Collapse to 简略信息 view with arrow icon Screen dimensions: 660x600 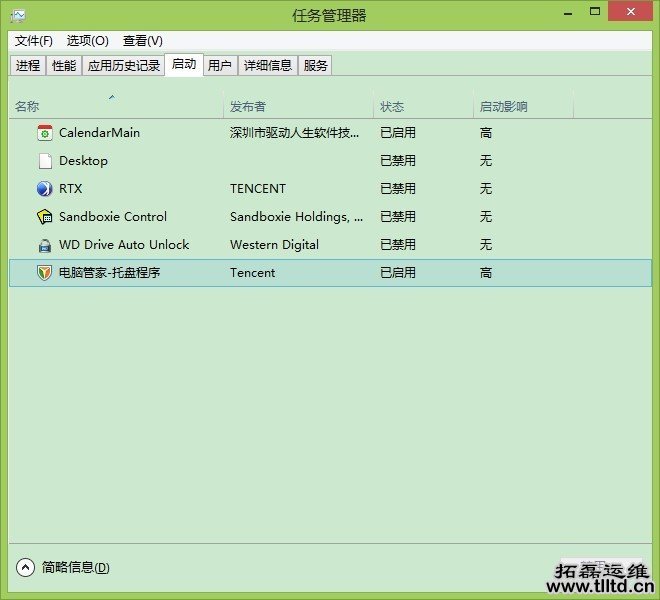point(25,567)
